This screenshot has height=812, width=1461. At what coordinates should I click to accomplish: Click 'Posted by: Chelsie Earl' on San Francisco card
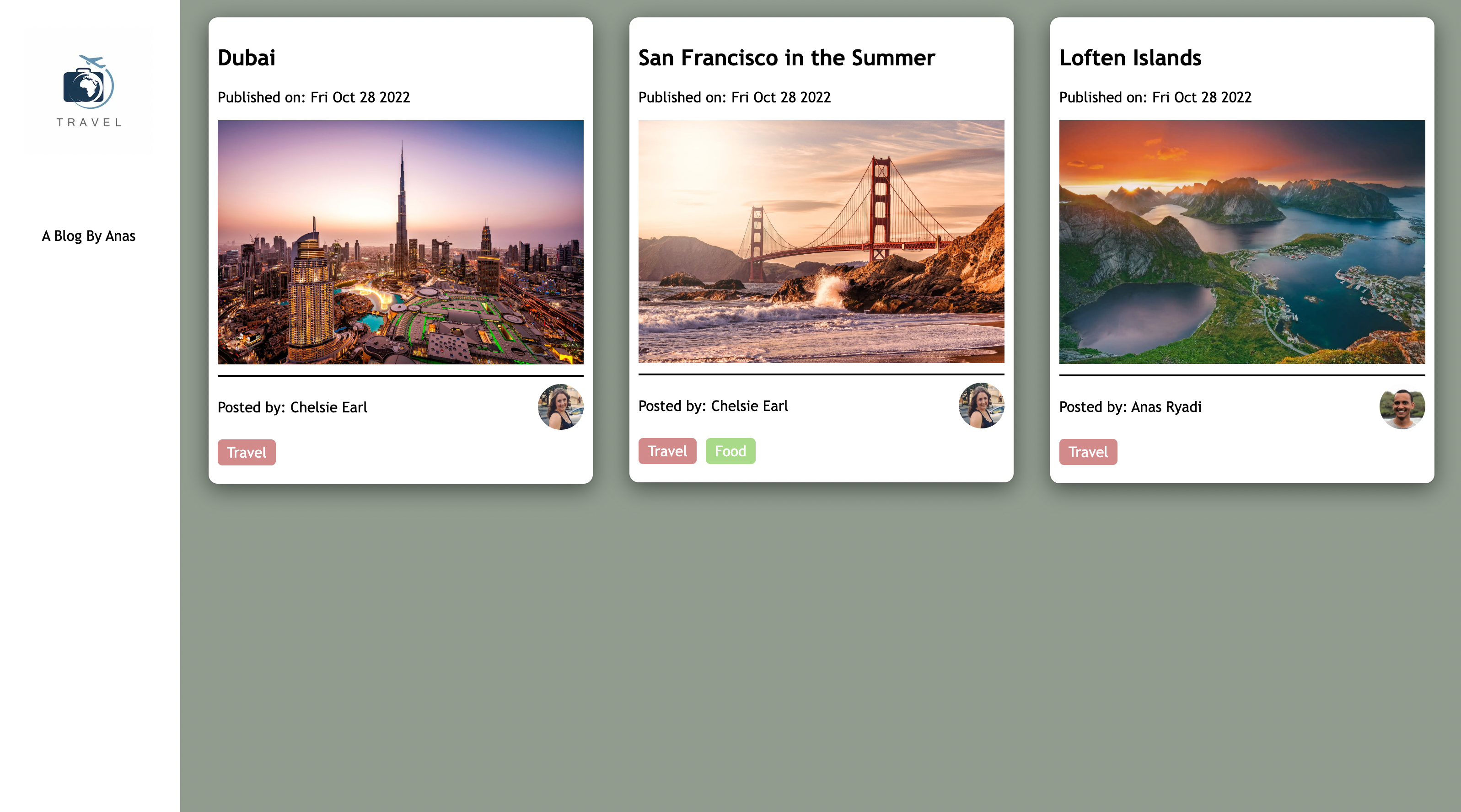pos(713,406)
